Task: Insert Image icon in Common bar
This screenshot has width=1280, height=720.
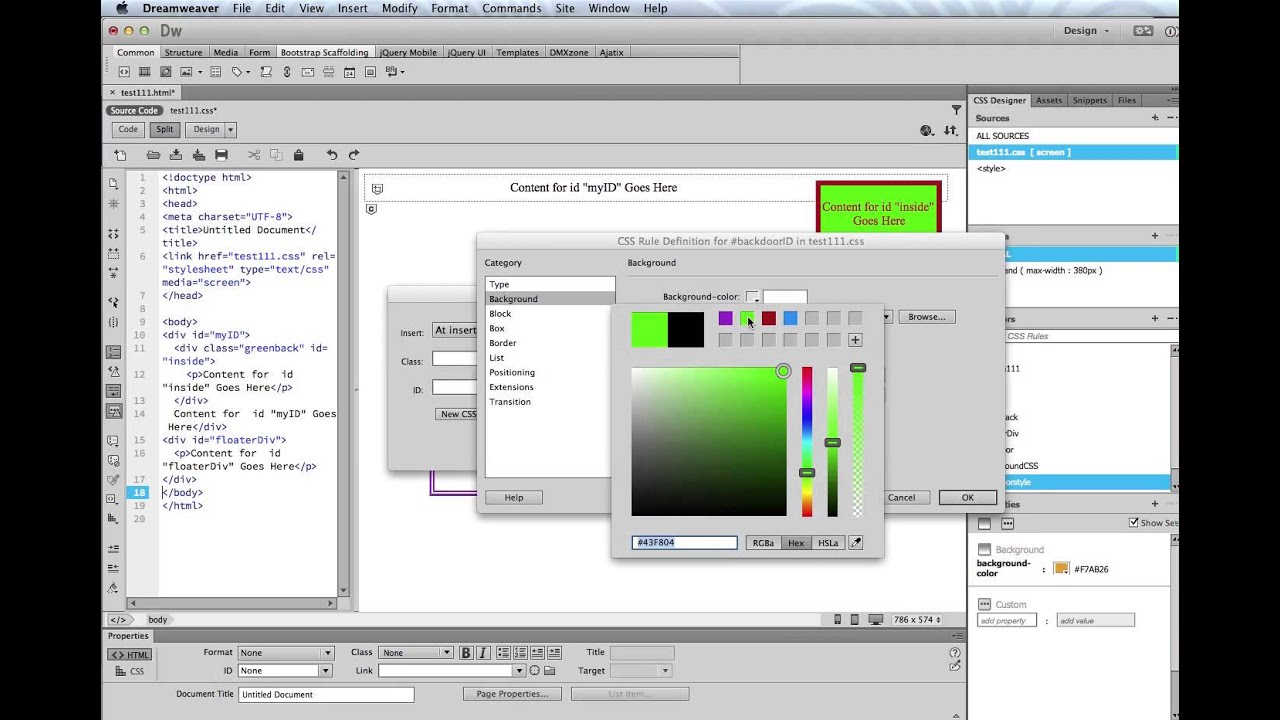Action: 186,72
